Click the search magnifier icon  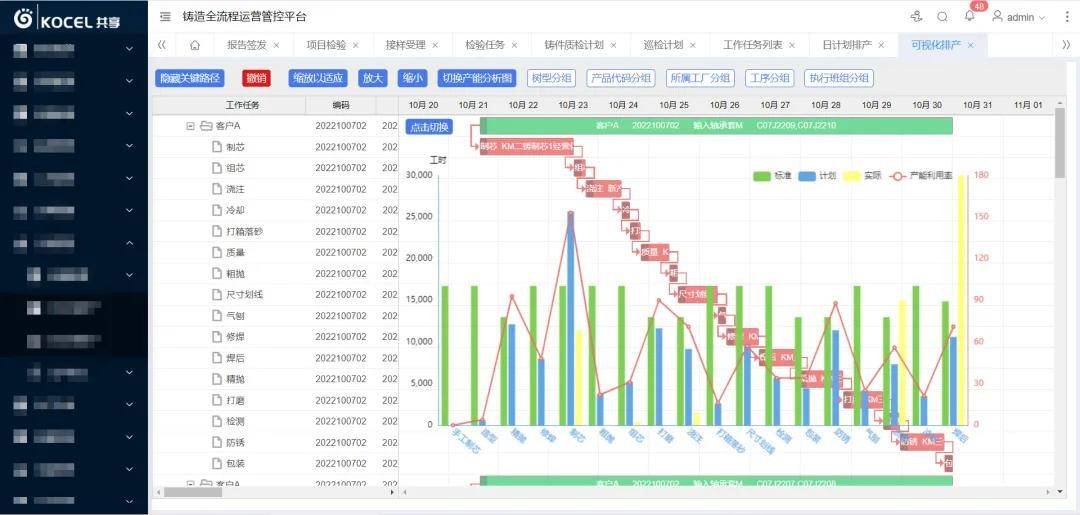[943, 17]
